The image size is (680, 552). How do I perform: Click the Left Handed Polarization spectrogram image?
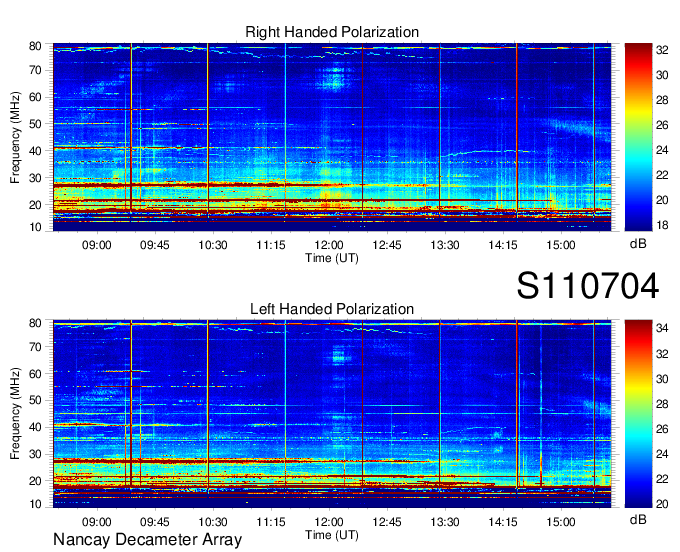coord(332,414)
